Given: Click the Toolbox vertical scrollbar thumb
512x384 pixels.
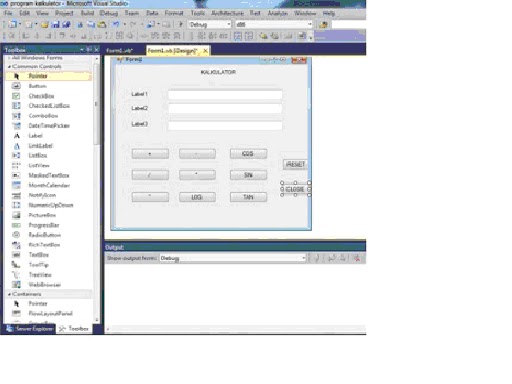Looking at the screenshot, I should pyautogui.click(x=96, y=104).
